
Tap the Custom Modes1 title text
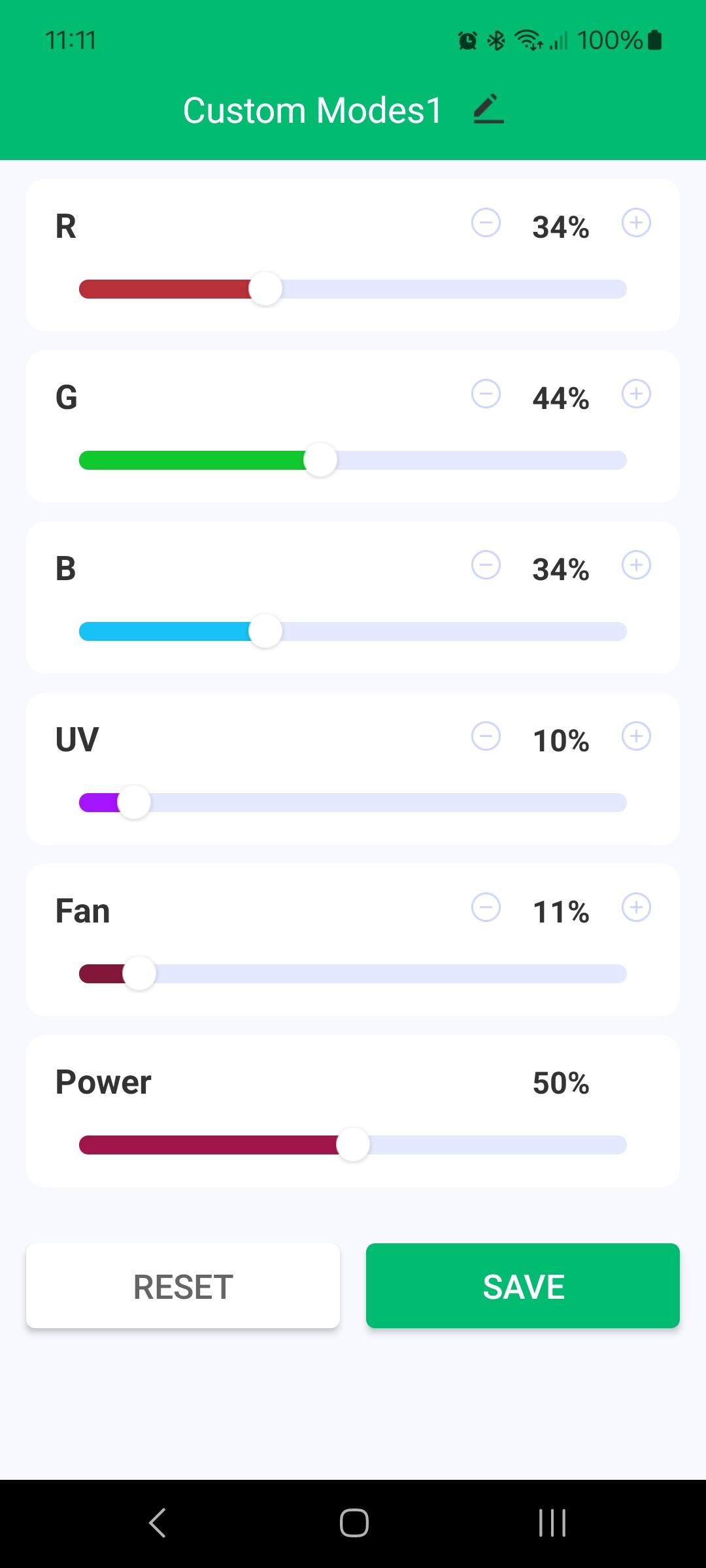tap(312, 110)
